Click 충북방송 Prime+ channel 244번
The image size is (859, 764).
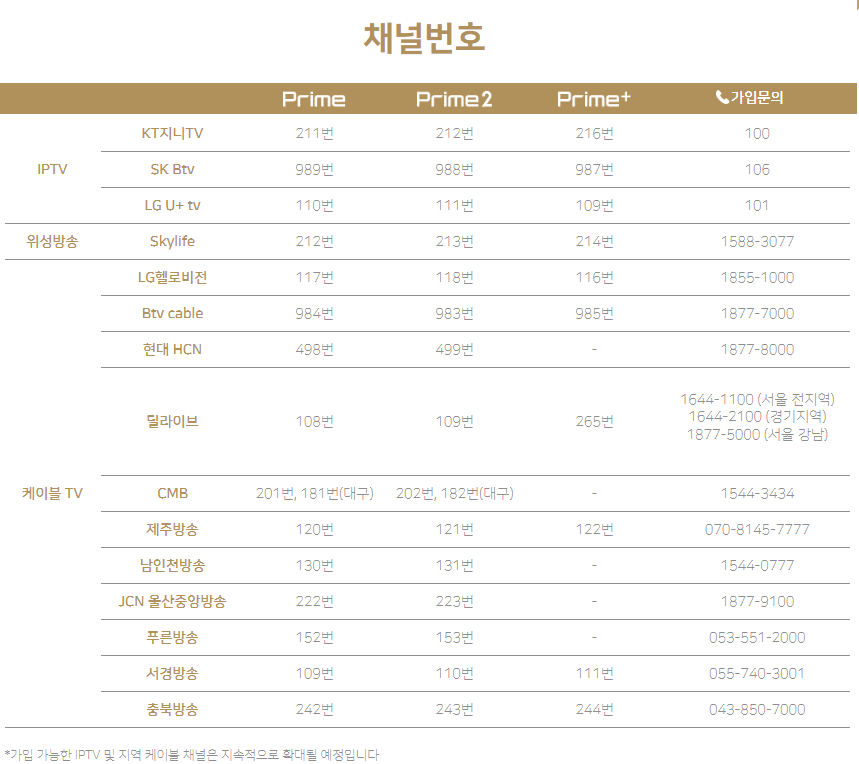(x=594, y=710)
